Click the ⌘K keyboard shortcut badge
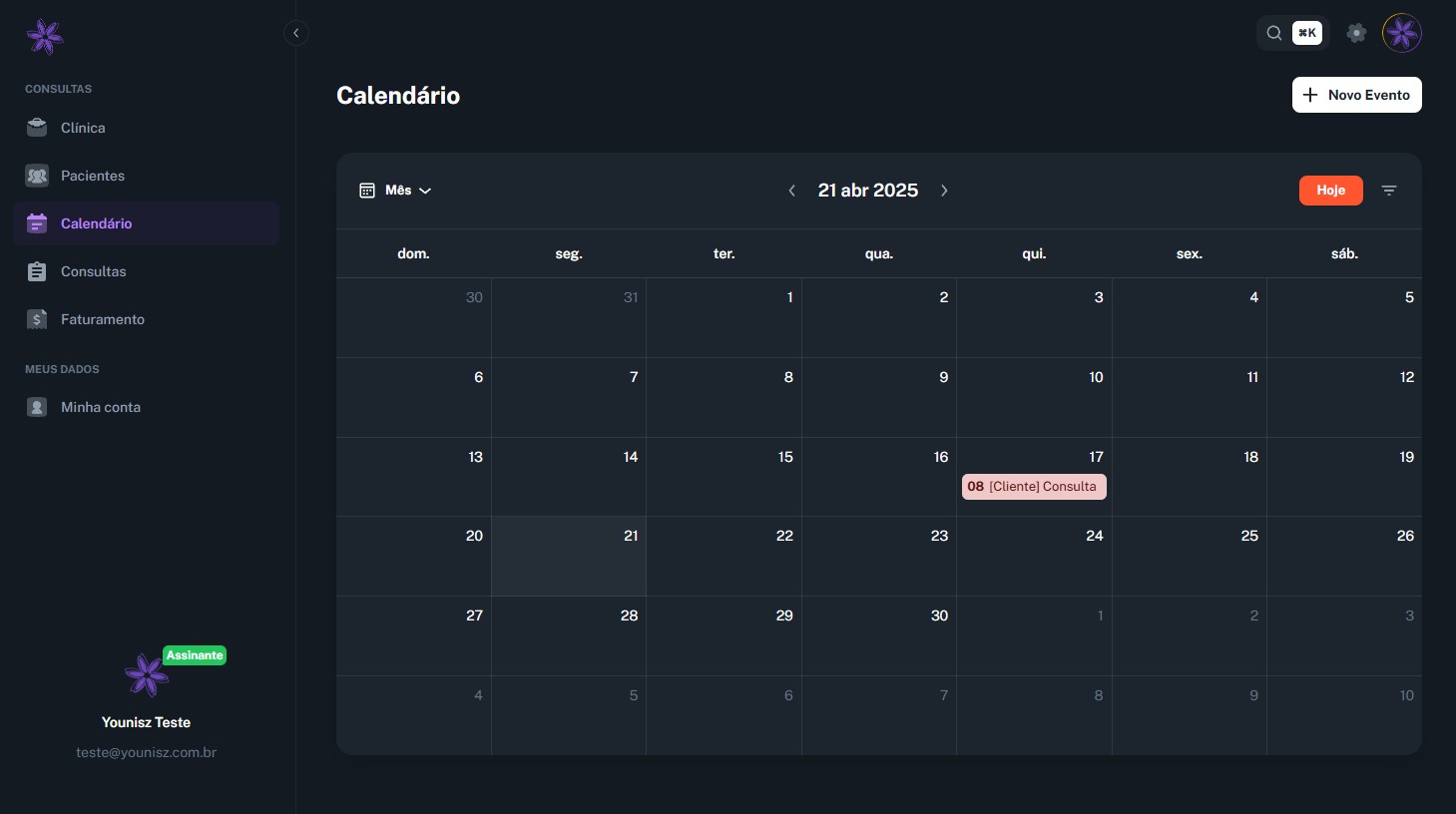 (x=1306, y=33)
